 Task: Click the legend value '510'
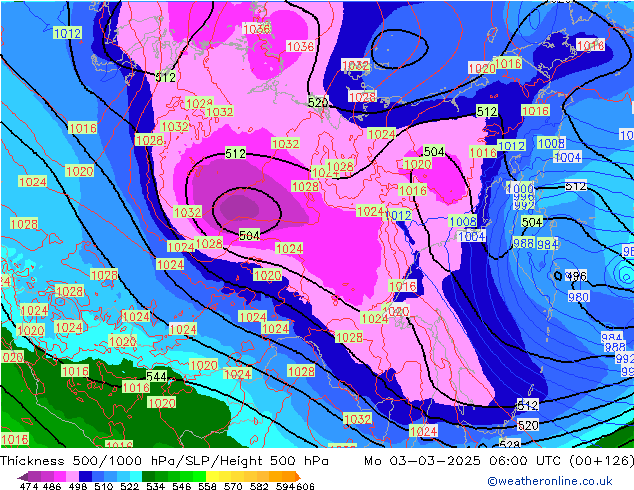click(x=104, y=486)
